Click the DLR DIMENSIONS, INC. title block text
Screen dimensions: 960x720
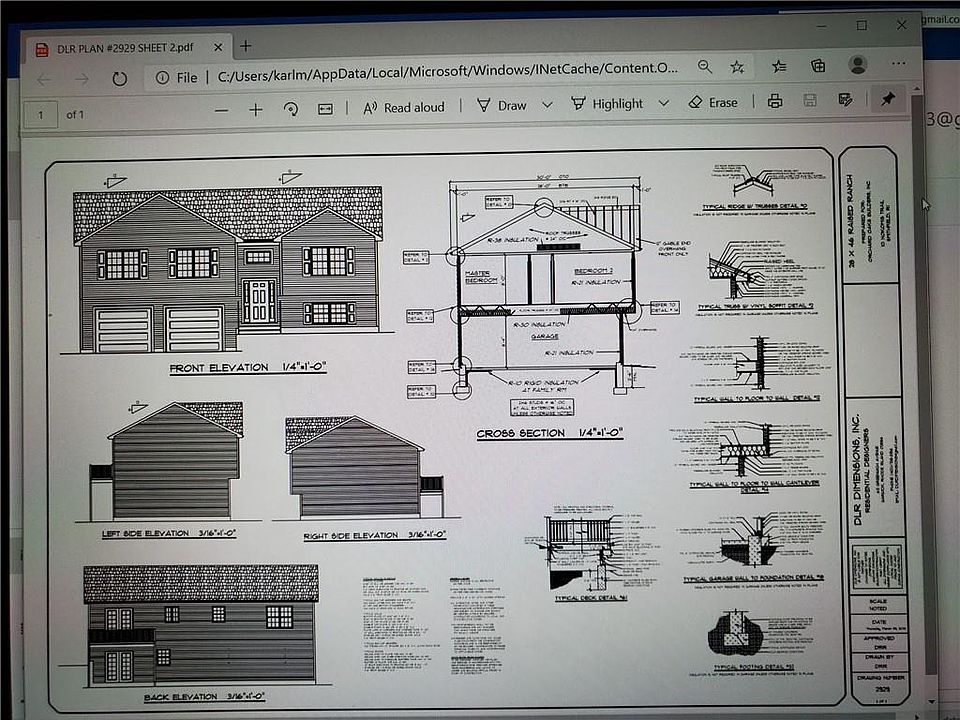pyautogui.click(x=857, y=470)
